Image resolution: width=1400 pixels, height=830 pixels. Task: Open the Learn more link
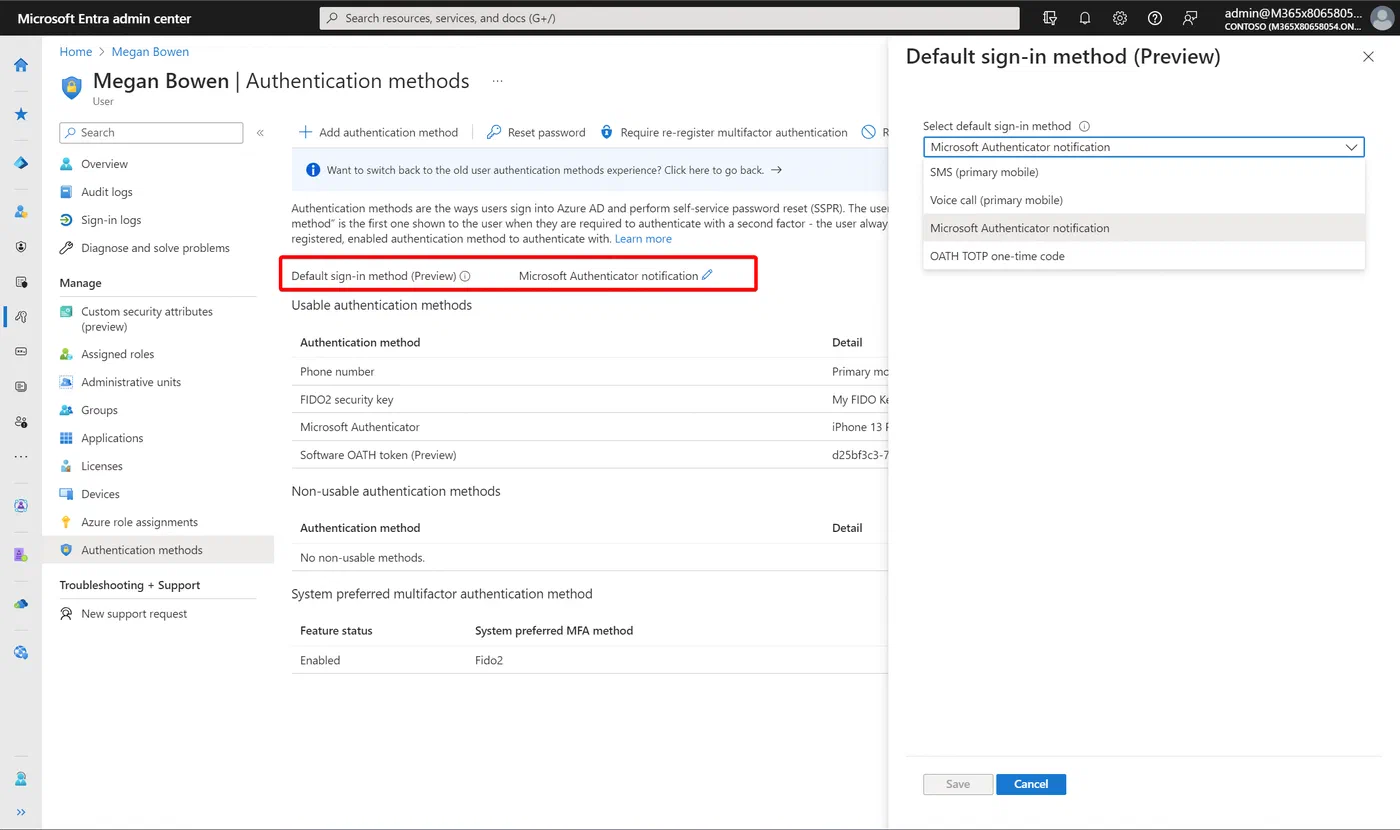(x=643, y=239)
